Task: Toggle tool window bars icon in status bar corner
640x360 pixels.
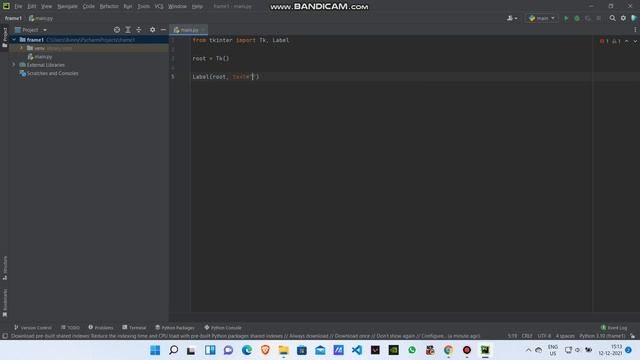Action: click(5, 336)
